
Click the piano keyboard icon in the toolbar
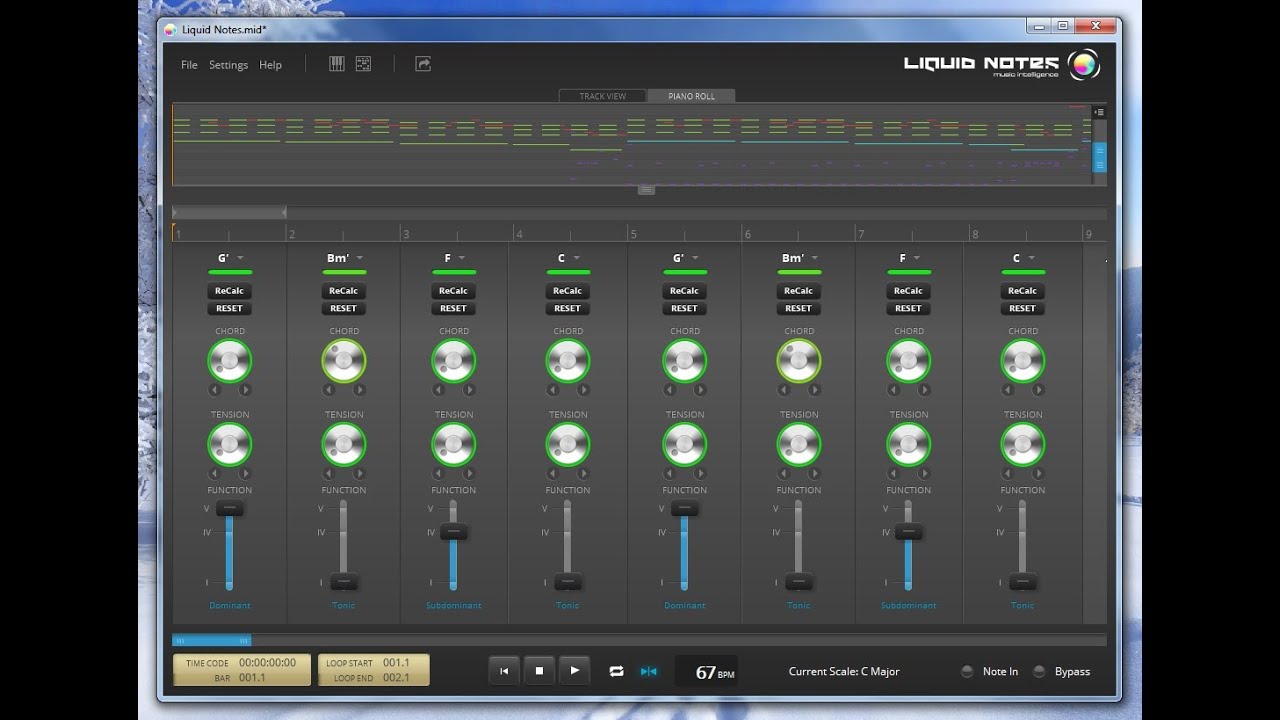point(337,64)
